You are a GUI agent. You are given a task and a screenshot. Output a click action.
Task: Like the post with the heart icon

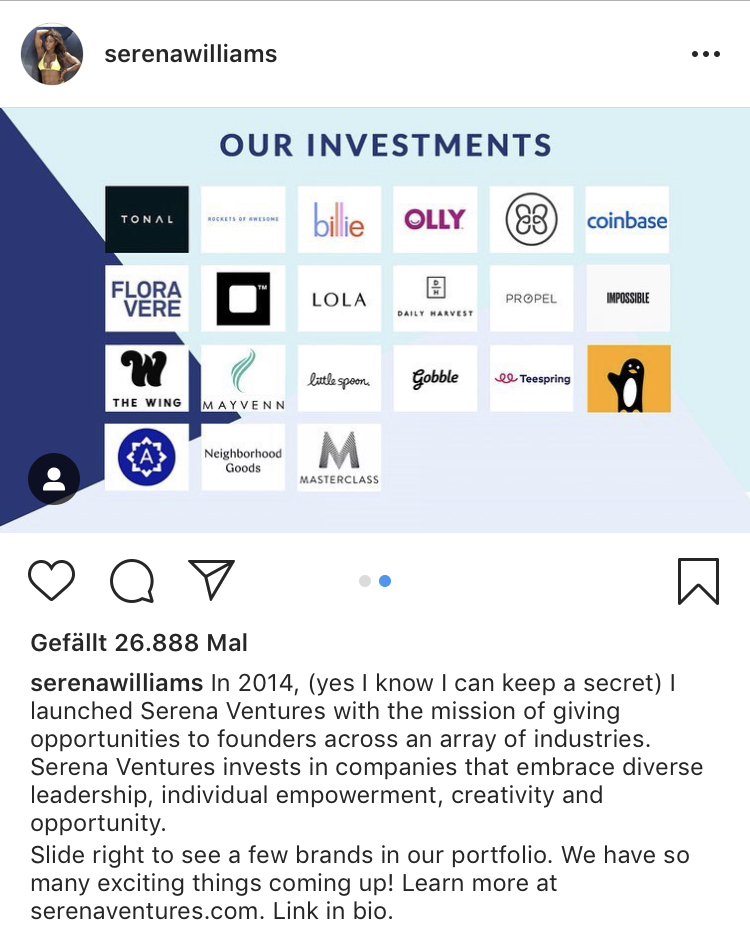coord(51,580)
